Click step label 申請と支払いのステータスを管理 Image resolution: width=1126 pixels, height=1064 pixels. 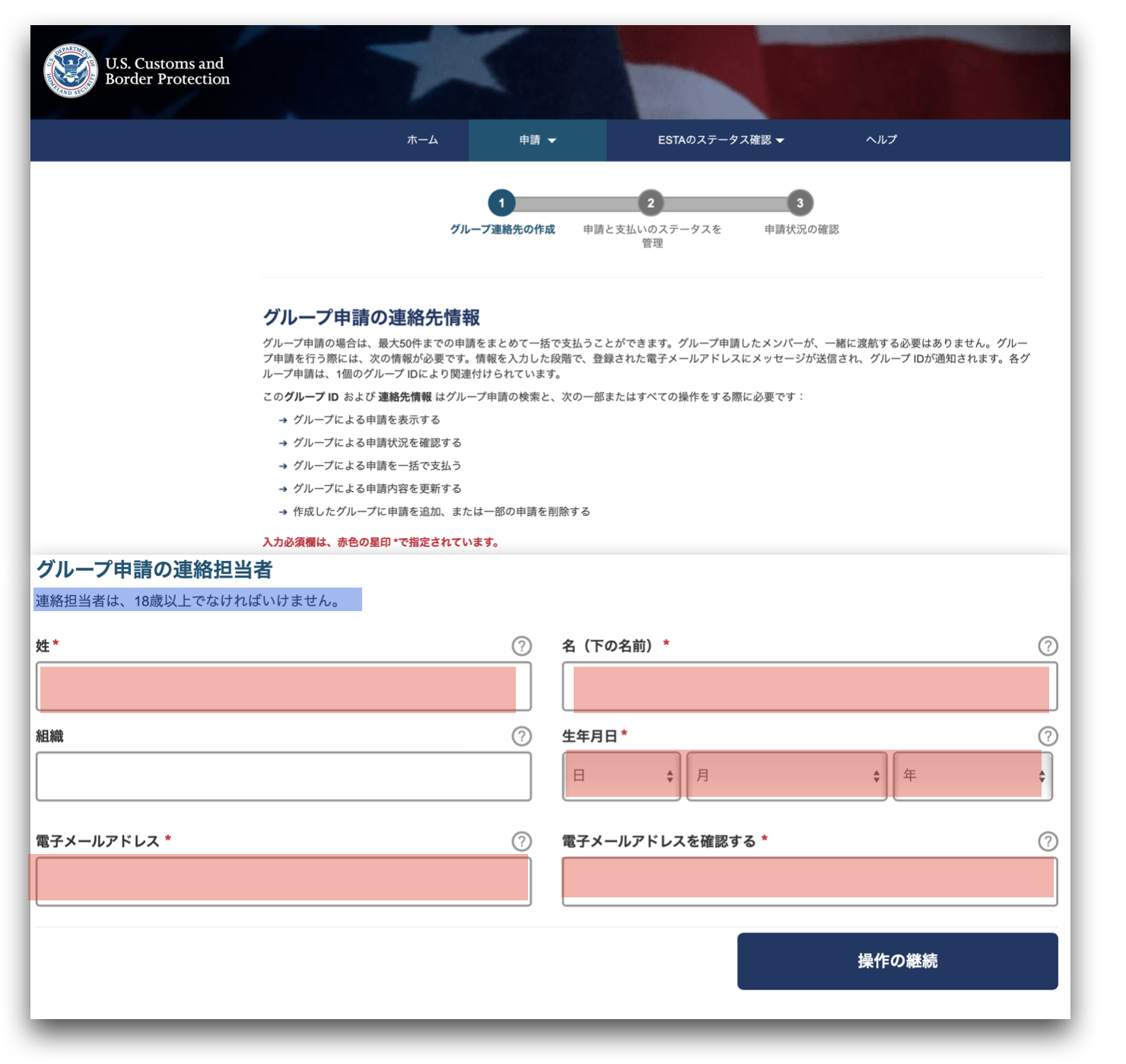[652, 236]
